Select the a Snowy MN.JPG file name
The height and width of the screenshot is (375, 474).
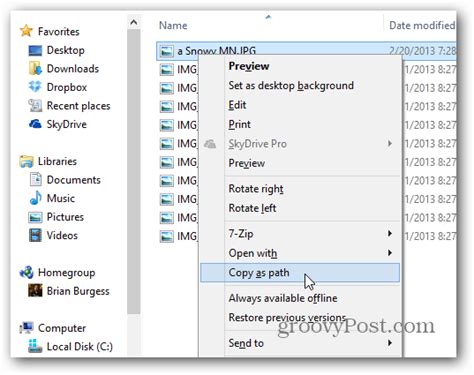click(216, 51)
